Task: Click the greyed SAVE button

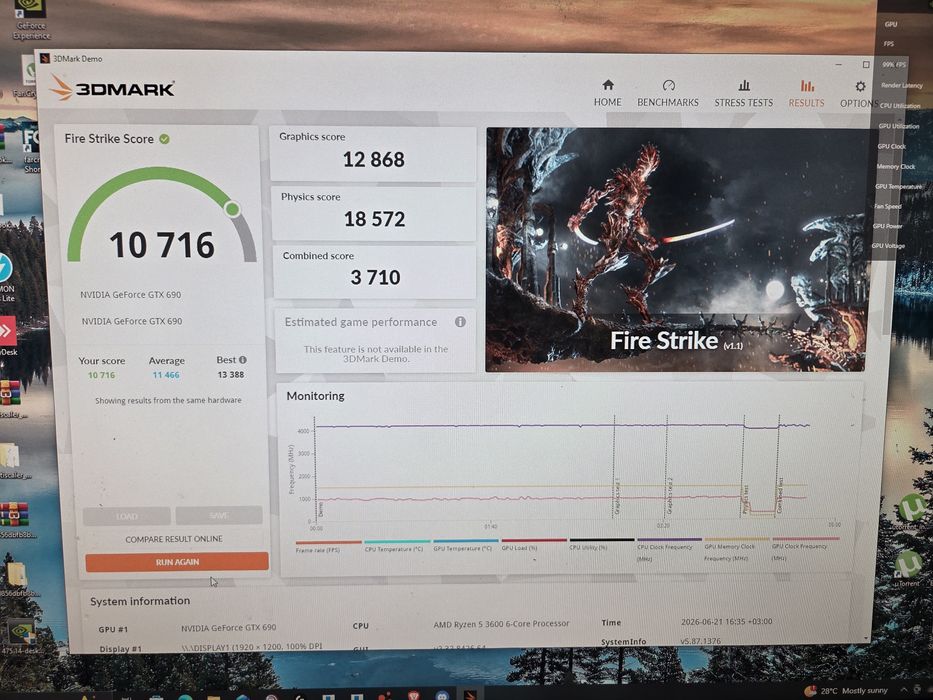Action: click(218, 515)
